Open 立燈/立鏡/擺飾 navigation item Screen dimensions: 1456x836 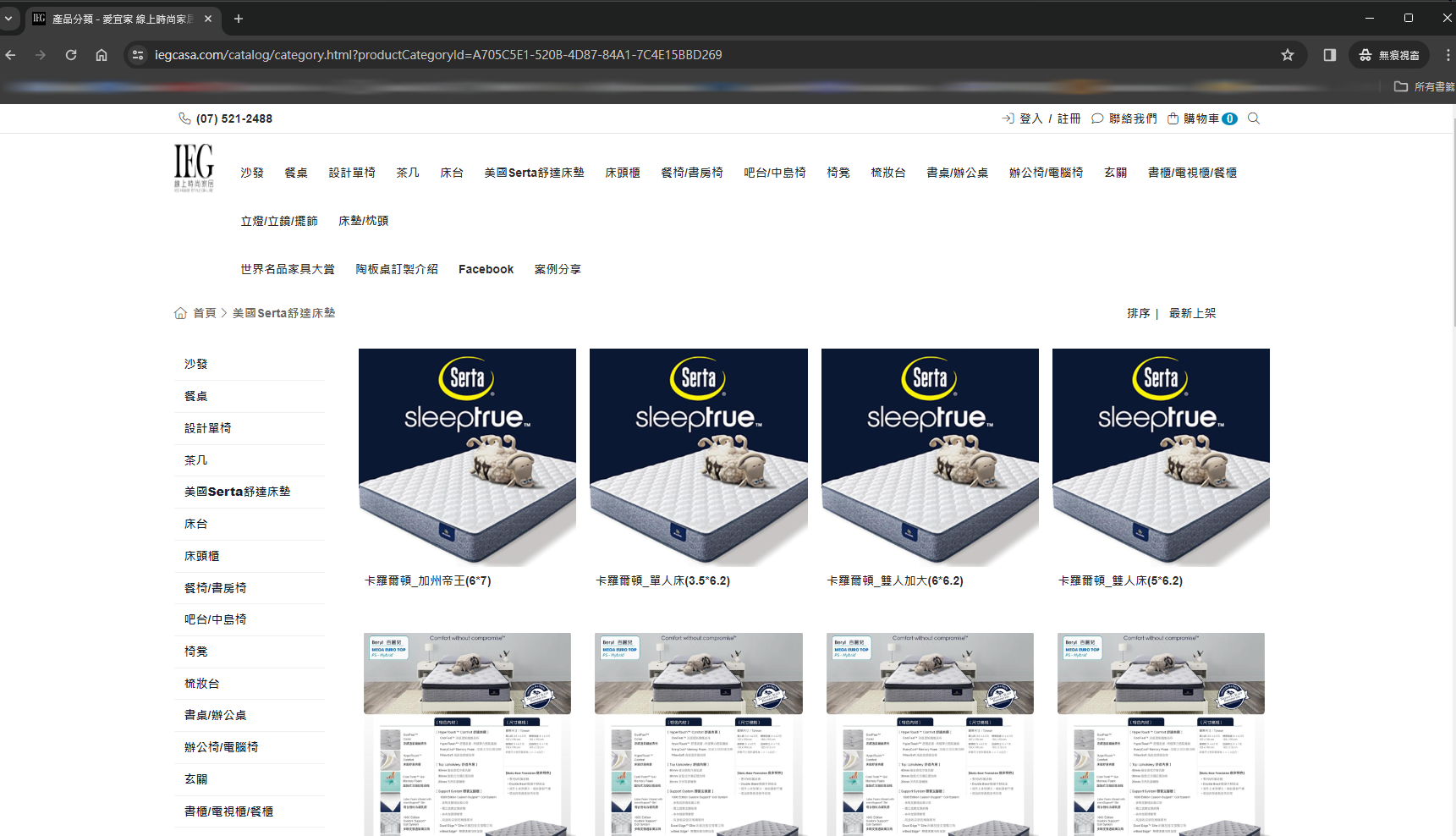tap(279, 221)
